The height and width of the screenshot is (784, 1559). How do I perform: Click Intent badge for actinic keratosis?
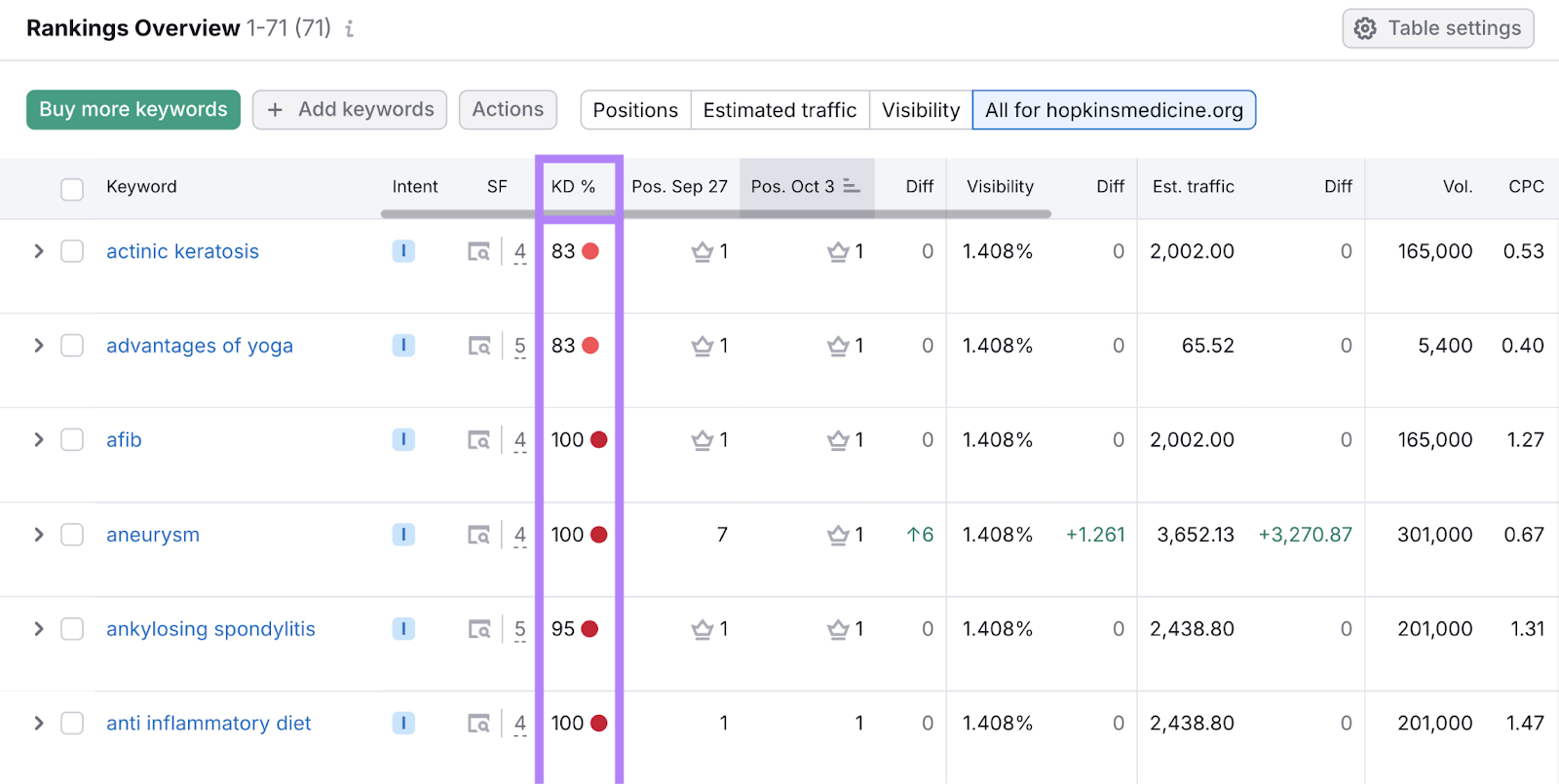[x=403, y=251]
